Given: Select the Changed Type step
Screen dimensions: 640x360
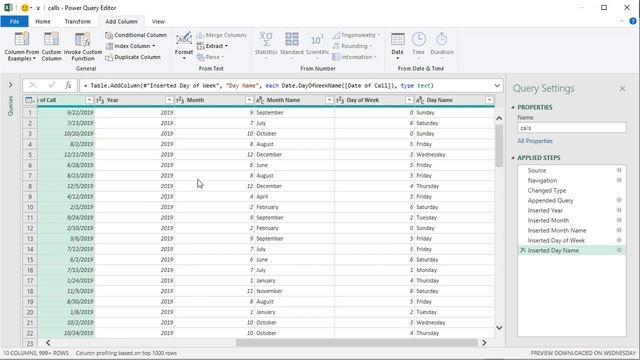Looking at the screenshot, I should (x=547, y=190).
